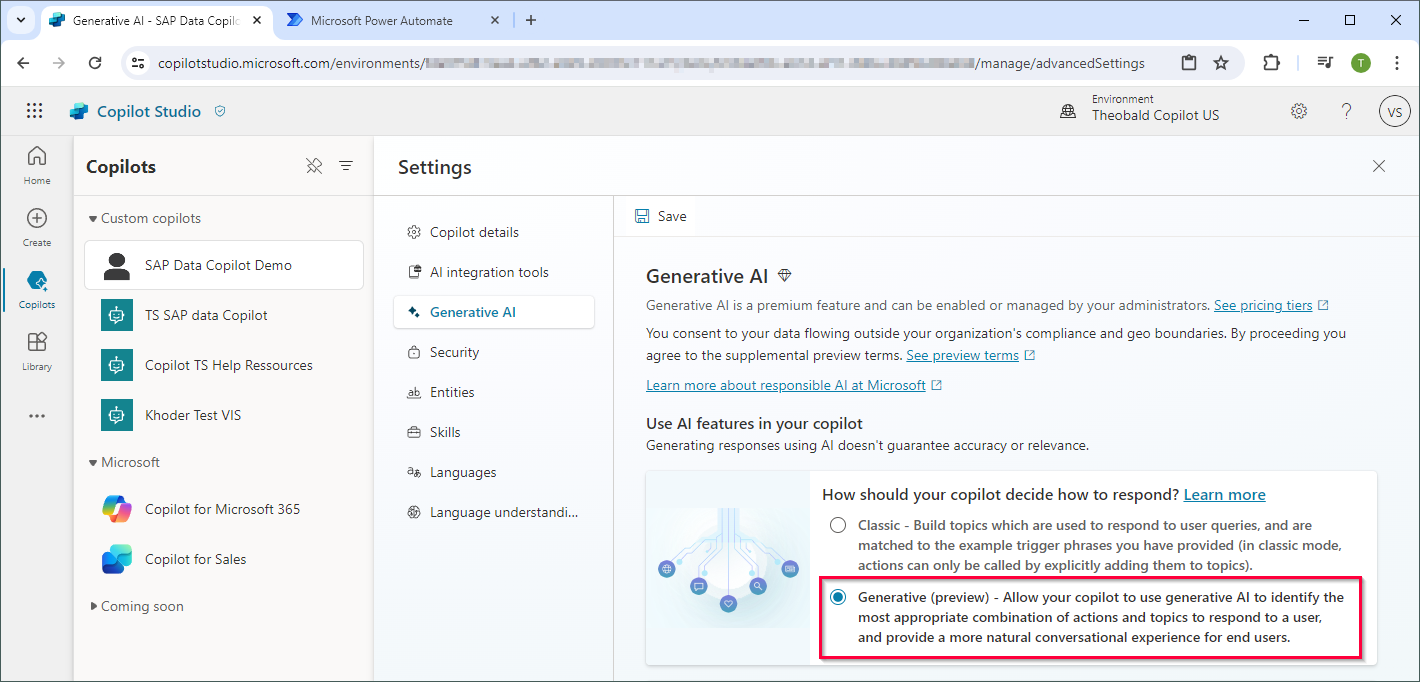Select TS SAP data Copilot
The width and height of the screenshot is (1420, 682).
click(x=224, y=315)
